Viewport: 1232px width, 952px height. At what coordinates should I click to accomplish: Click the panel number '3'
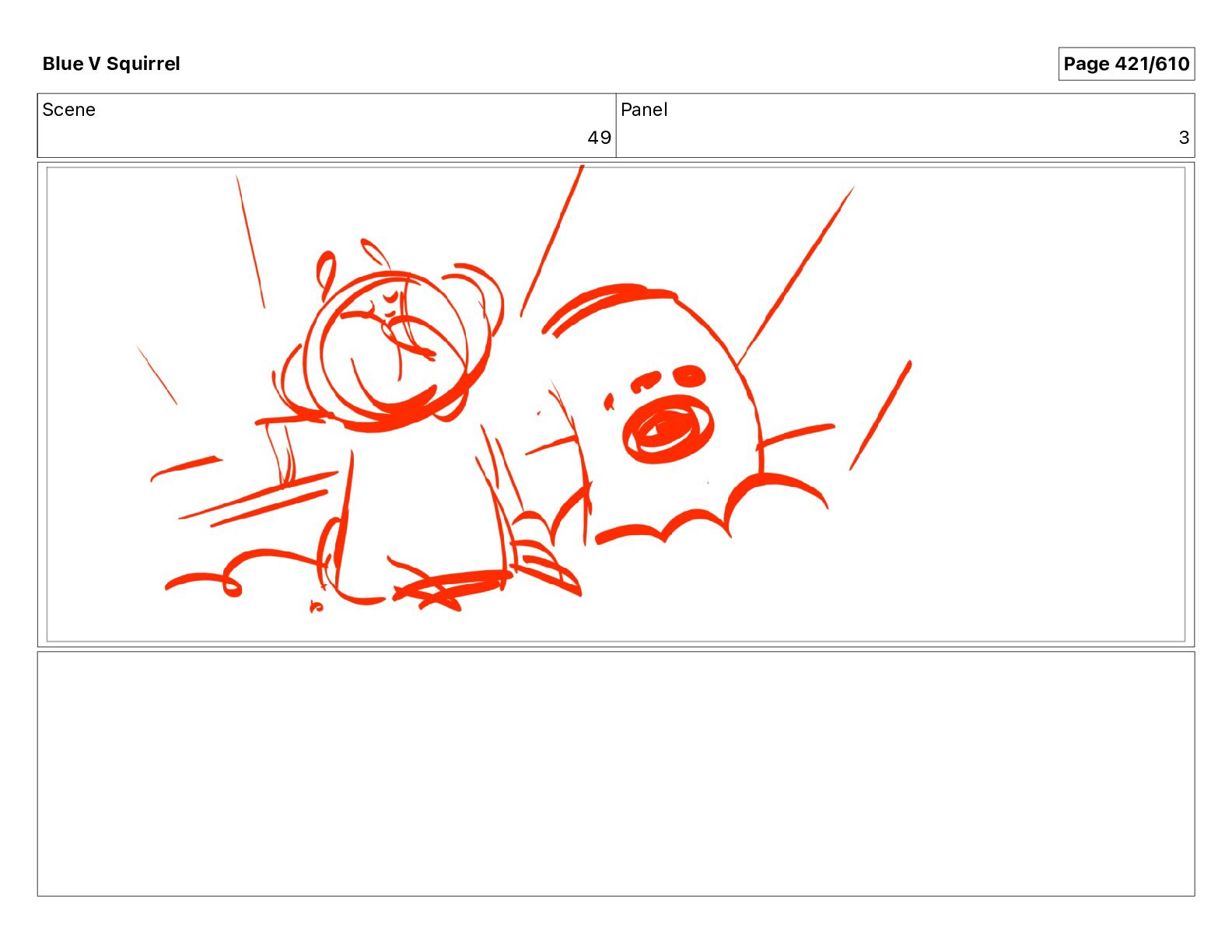[1184, 138]
